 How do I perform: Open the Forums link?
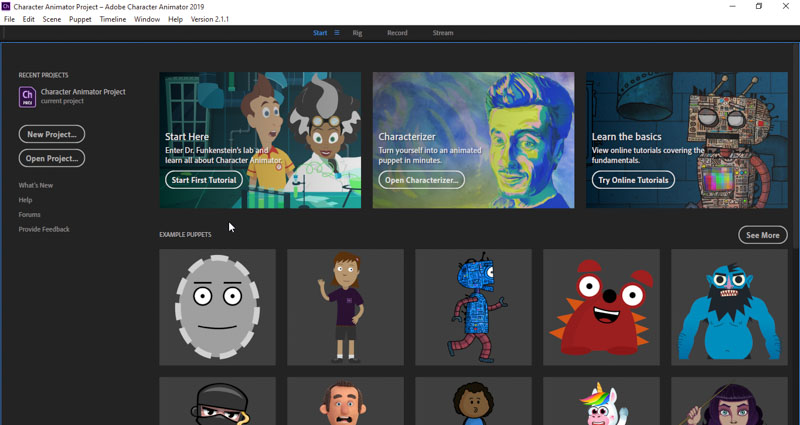(30, 215)
